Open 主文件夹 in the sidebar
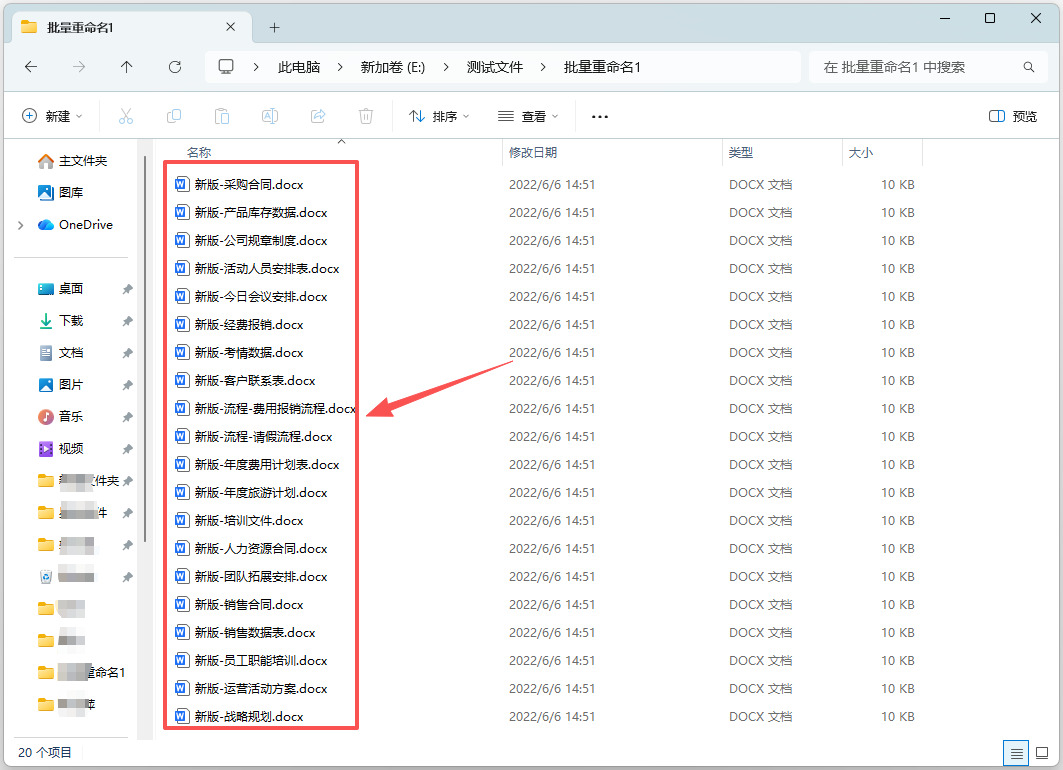This screenshot has width=1063, height=770. (x=73, y=161)
